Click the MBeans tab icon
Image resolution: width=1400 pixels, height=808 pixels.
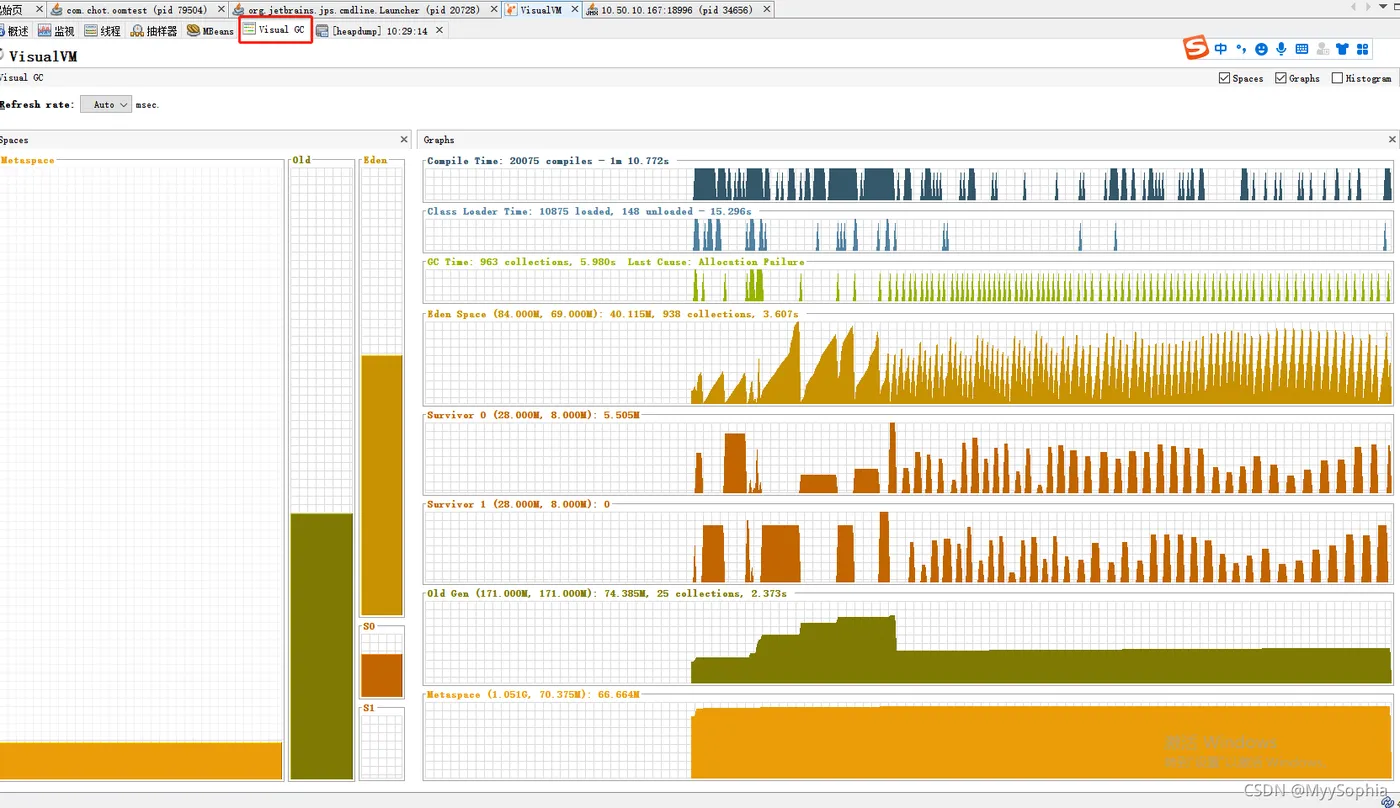[193, 31]
